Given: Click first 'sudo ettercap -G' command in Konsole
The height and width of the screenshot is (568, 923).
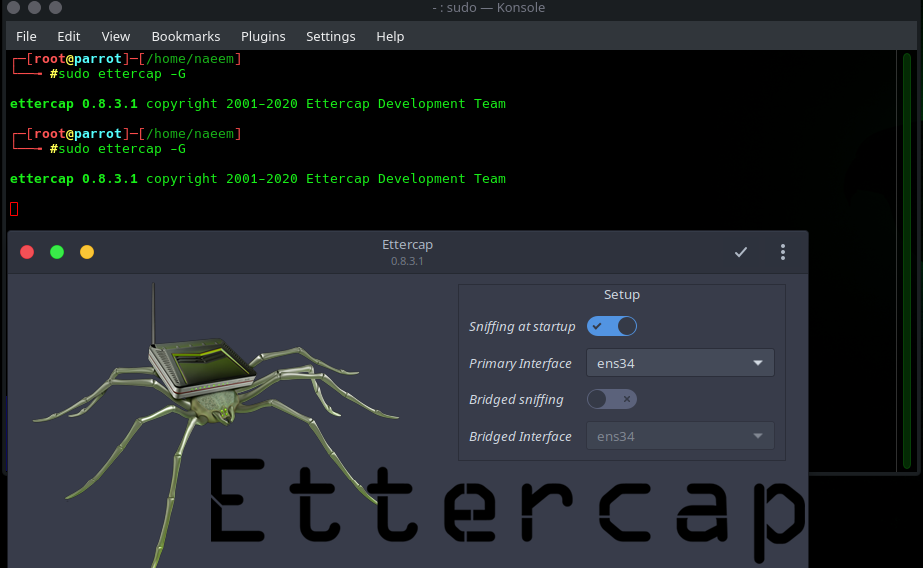Looking at the screenshot, I should tap(122, 74).
